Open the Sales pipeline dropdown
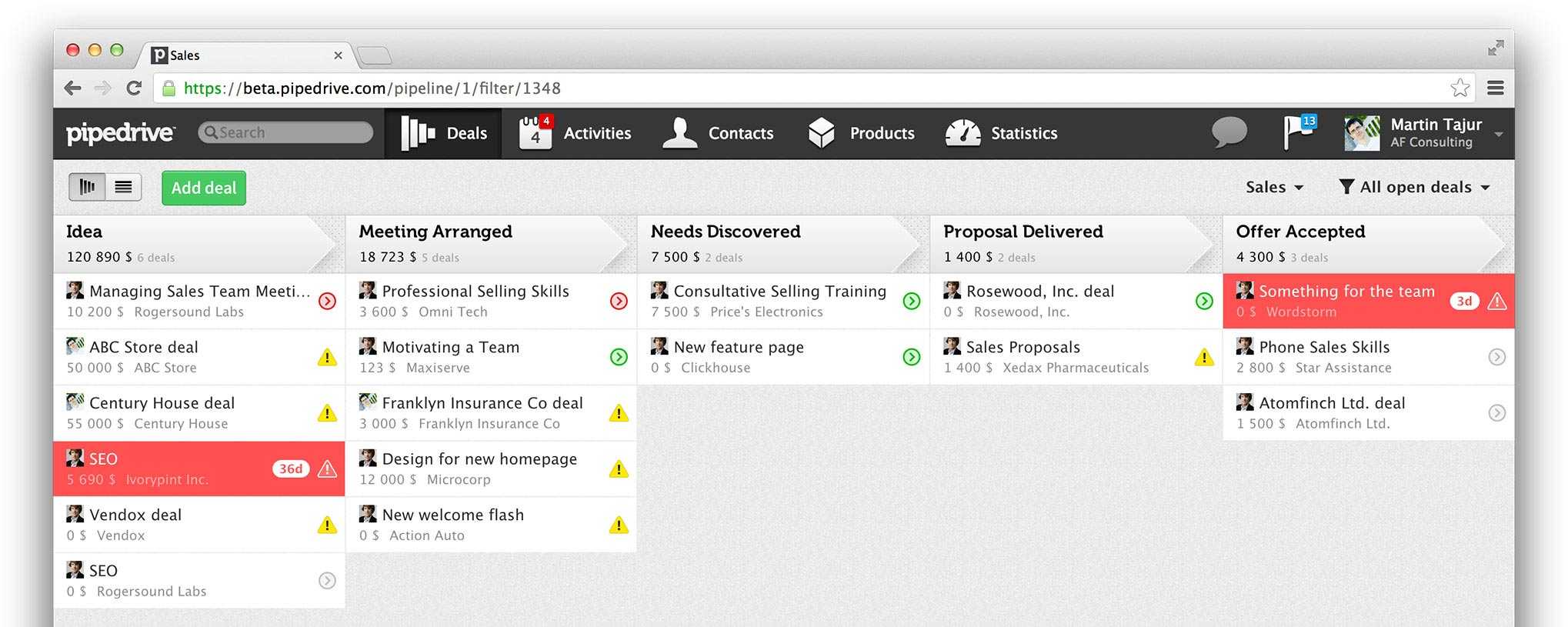The height and width of the screenshot is (627, 1568). point(1274,187)
